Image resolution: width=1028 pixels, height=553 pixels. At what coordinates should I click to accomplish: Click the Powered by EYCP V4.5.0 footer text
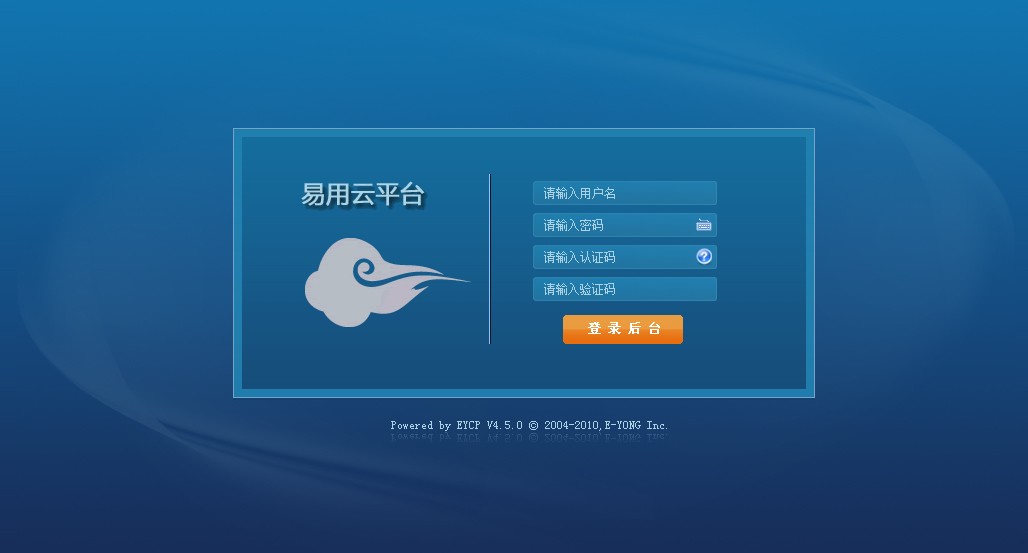point(529,425)
